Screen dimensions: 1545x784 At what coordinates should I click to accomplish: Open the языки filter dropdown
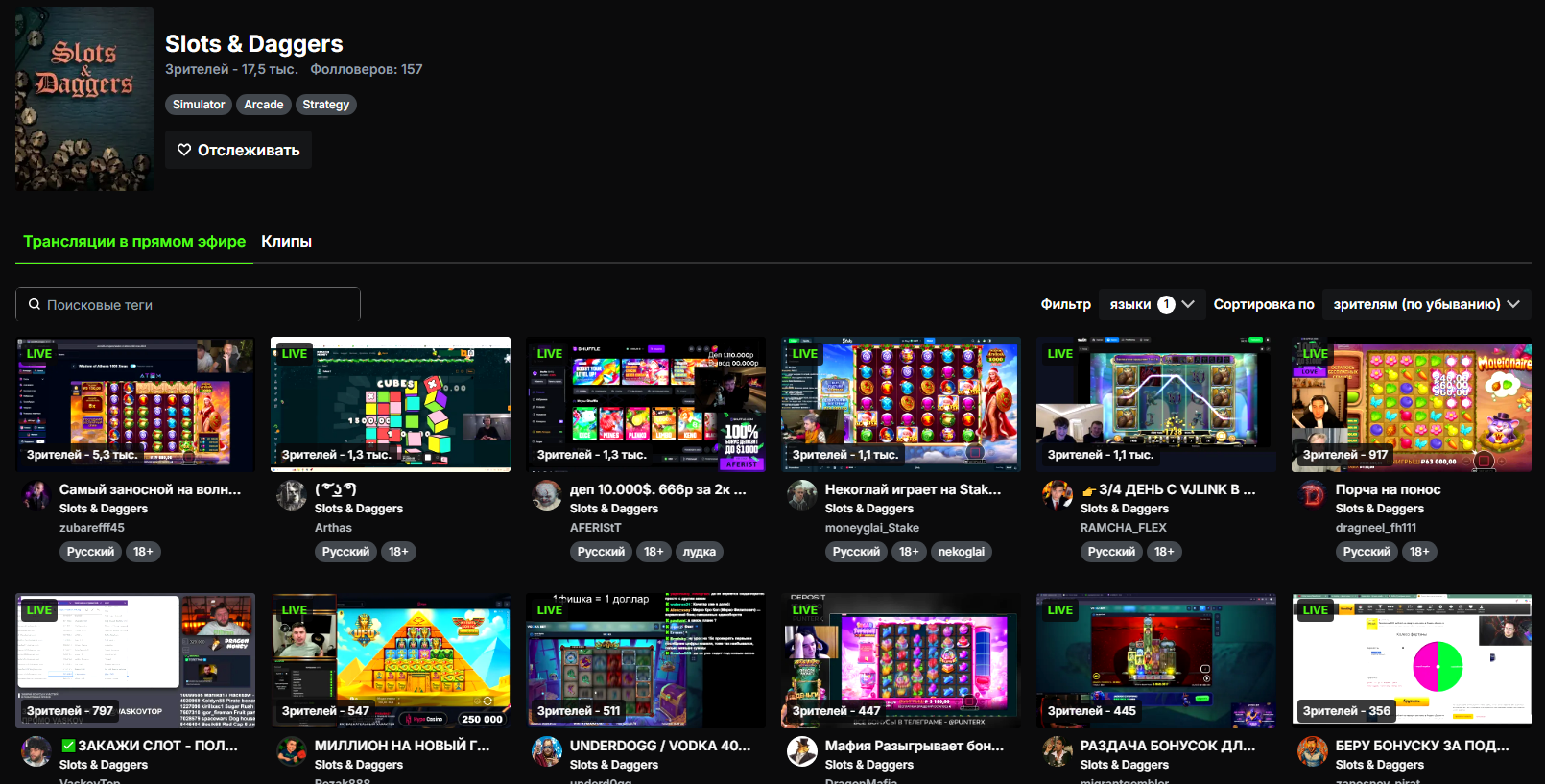coord(1152,304)
